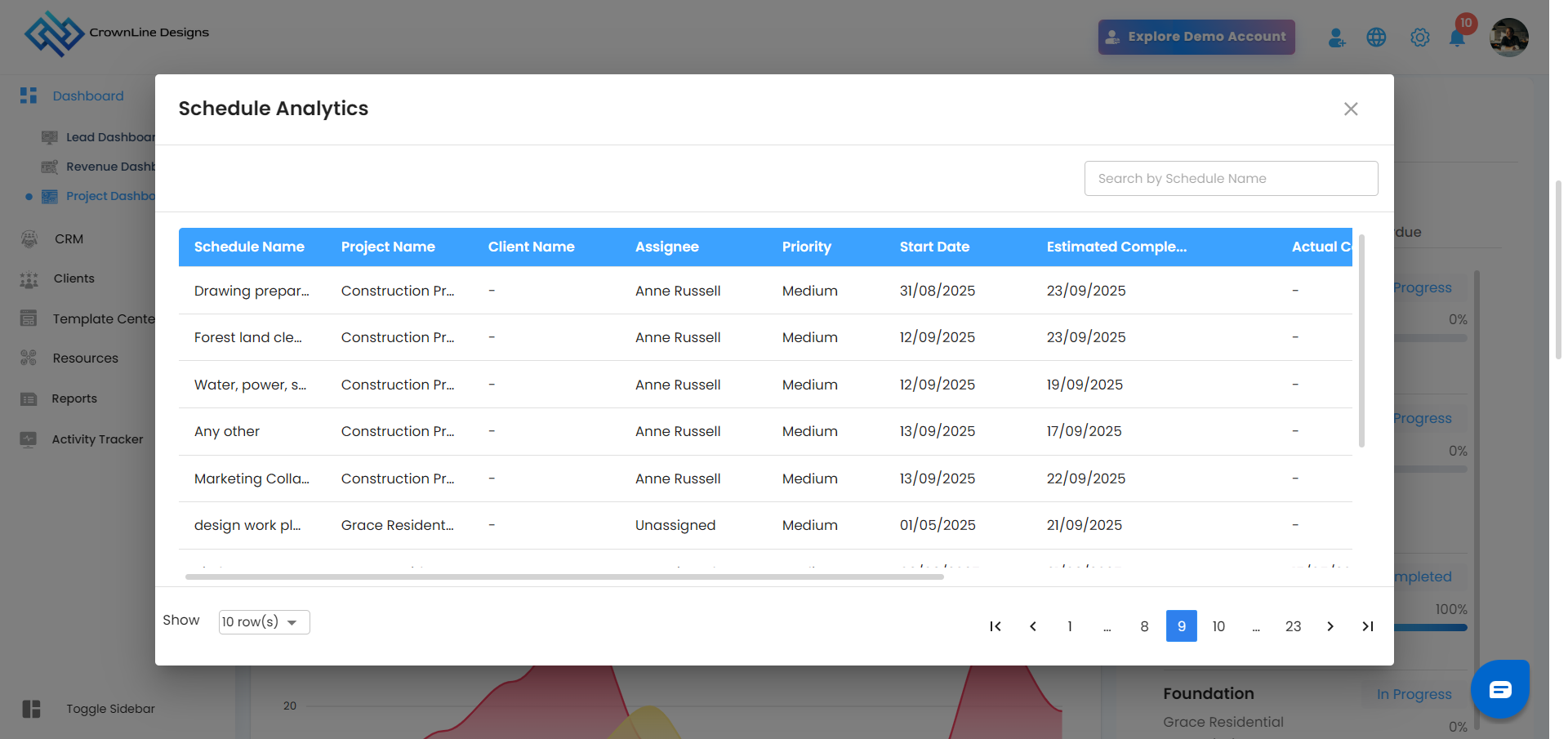Select current page 9 button
Viewport: 1568px width, 739px height.
(x=1182, y=626)
